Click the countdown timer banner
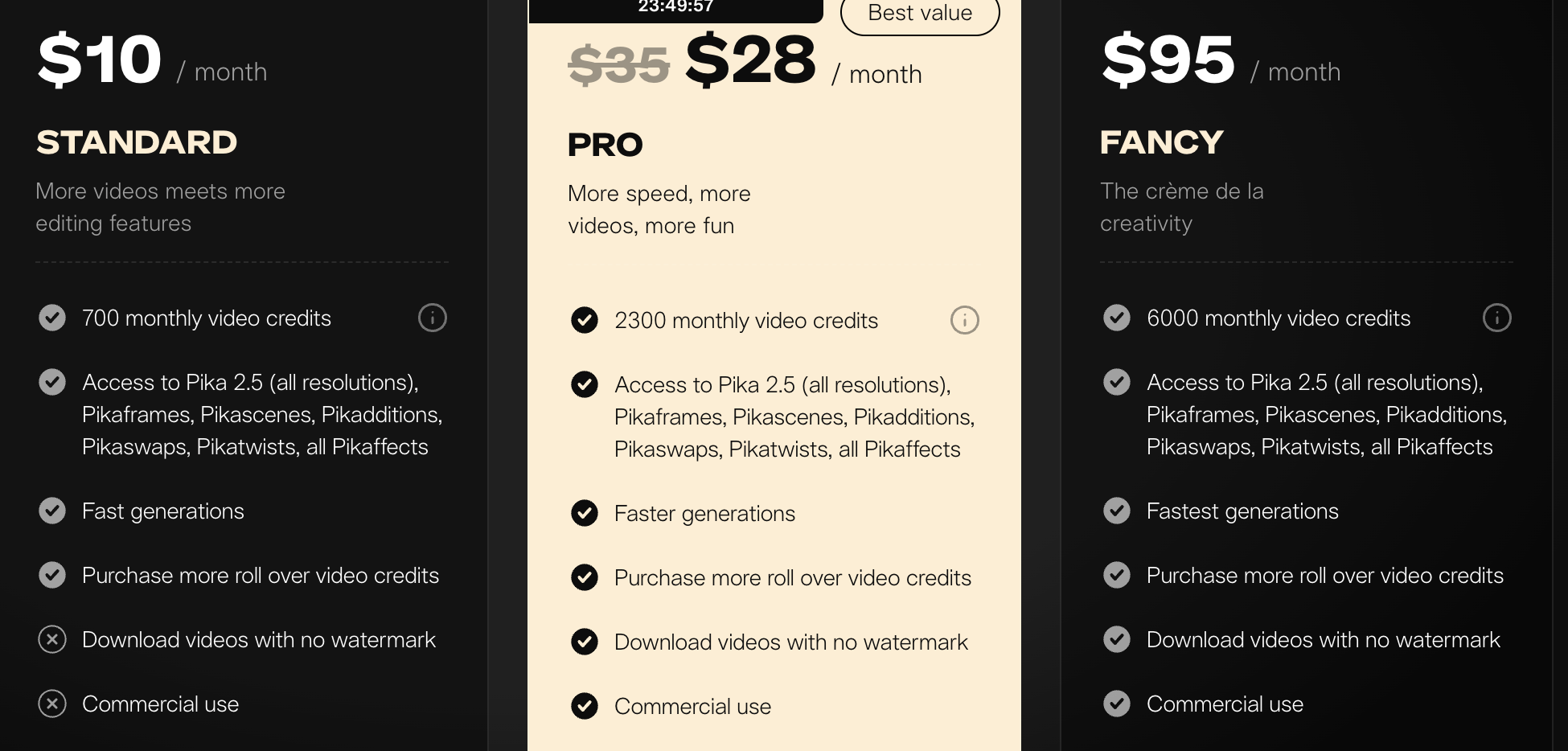Image resolution: width=1568 pixels, height=751 pixels. 675,8
